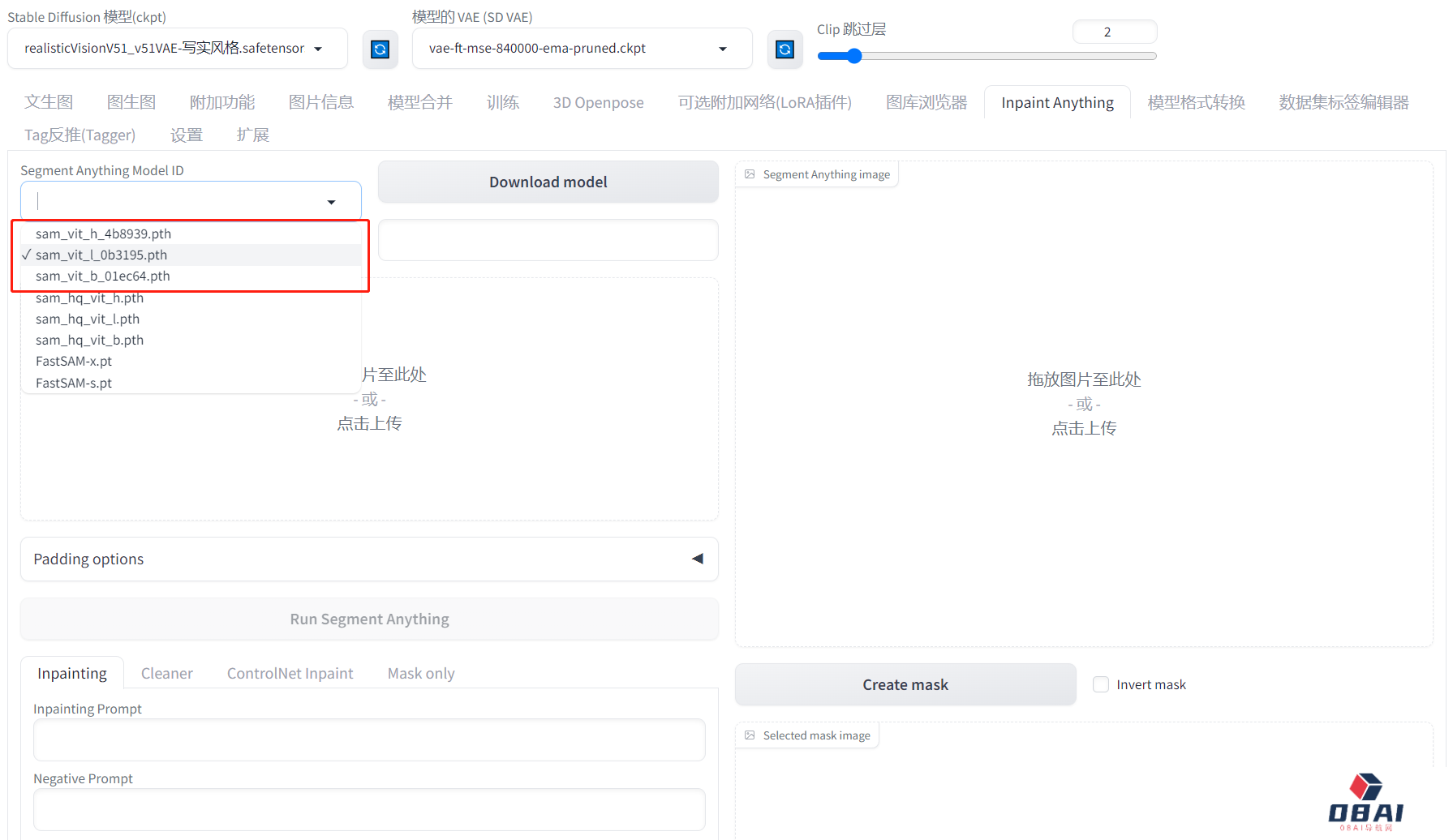This screenshot has width=1453, height=840.
Task: Click refresh icon beside VAE model dropdown
Action: point(785,49)
